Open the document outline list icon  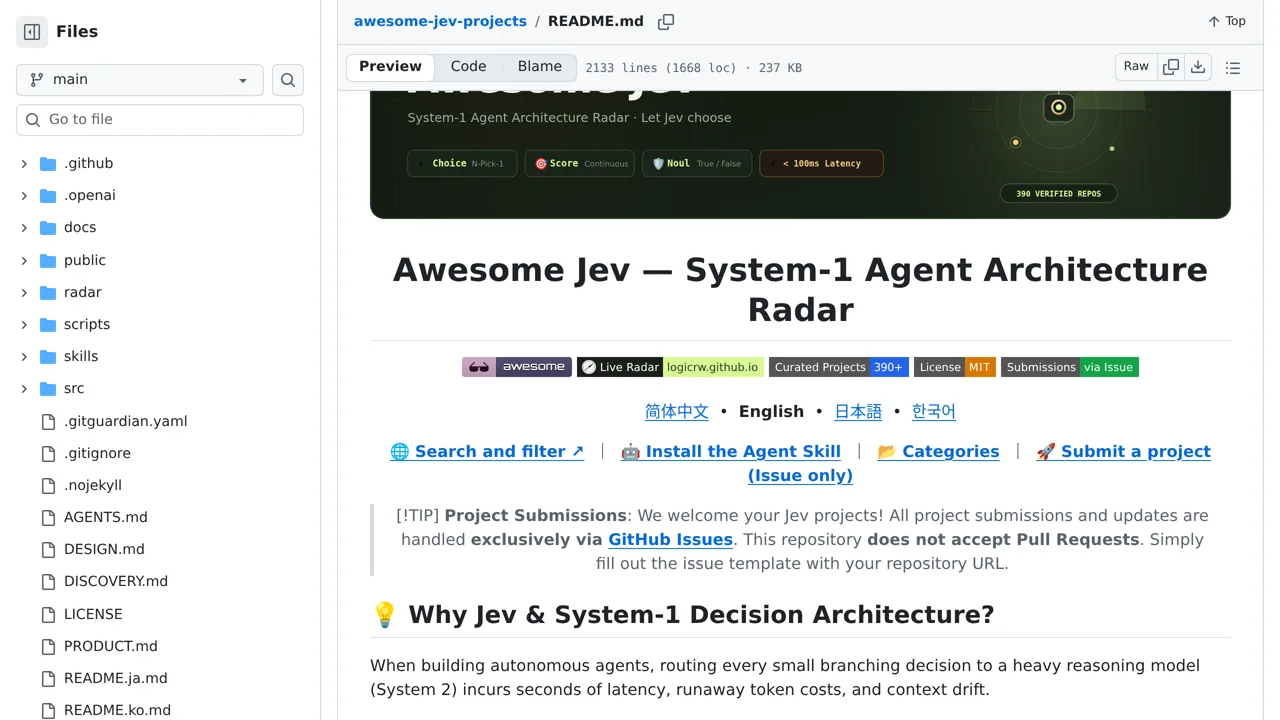[x=1233, y=68]
